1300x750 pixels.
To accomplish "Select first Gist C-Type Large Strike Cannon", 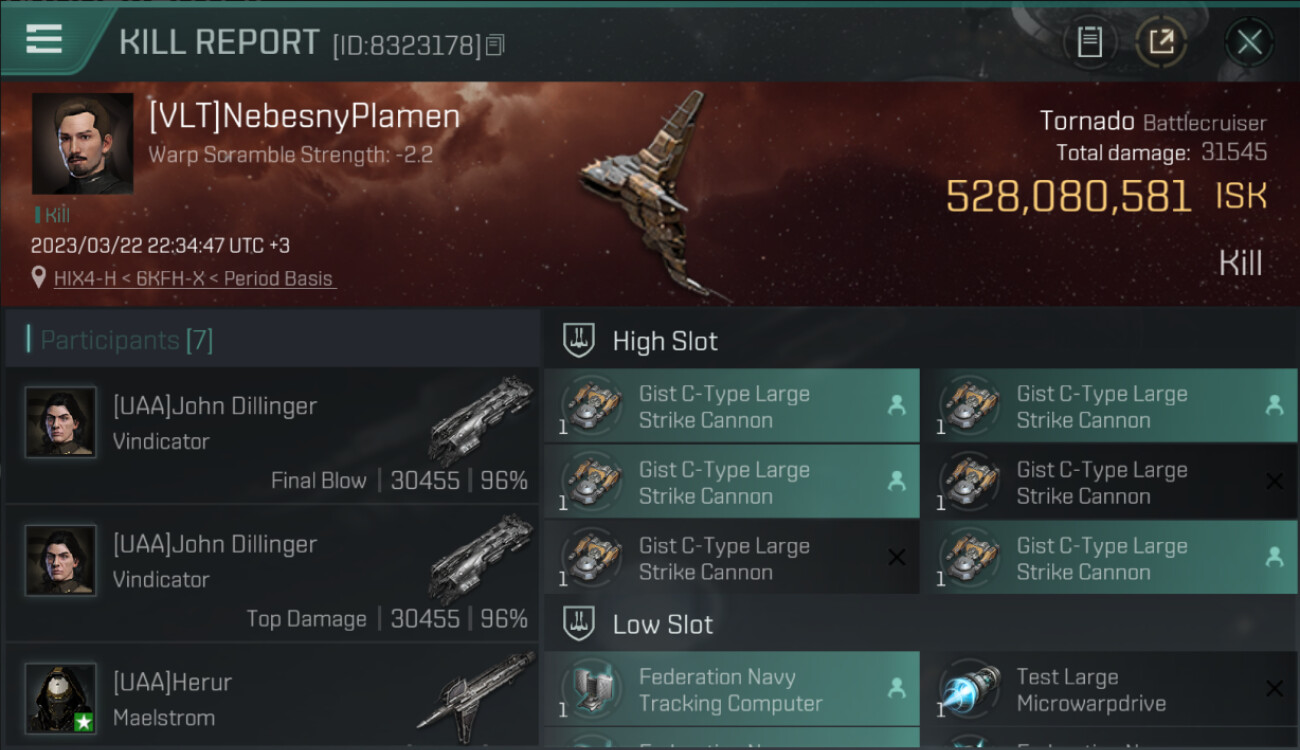I will pyautogui.click(x=732, y=406).
